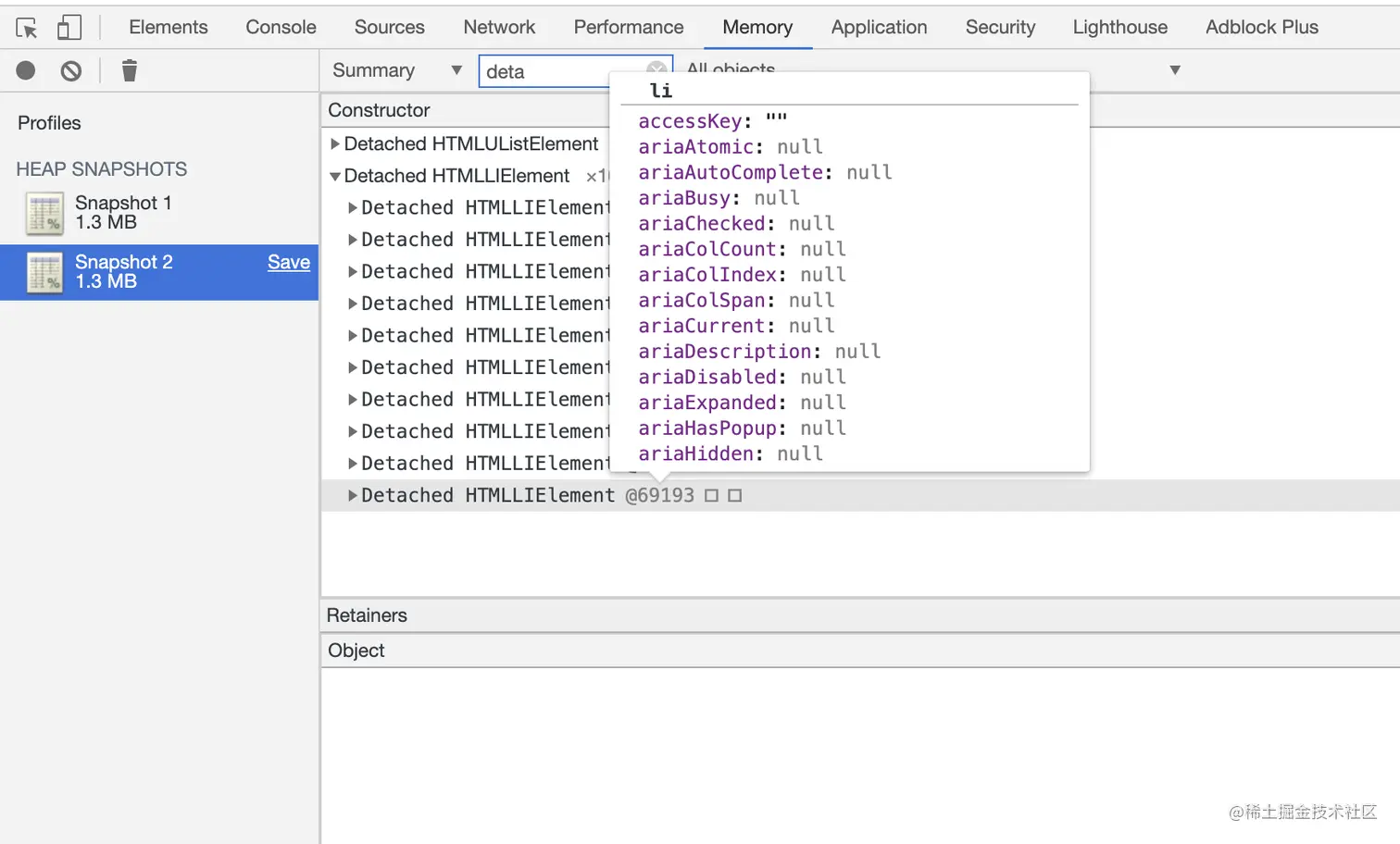Expand the Detached HTMLUListElement row
The image size is (1400, 844).
pyautogui.click(x=335, y=144)
